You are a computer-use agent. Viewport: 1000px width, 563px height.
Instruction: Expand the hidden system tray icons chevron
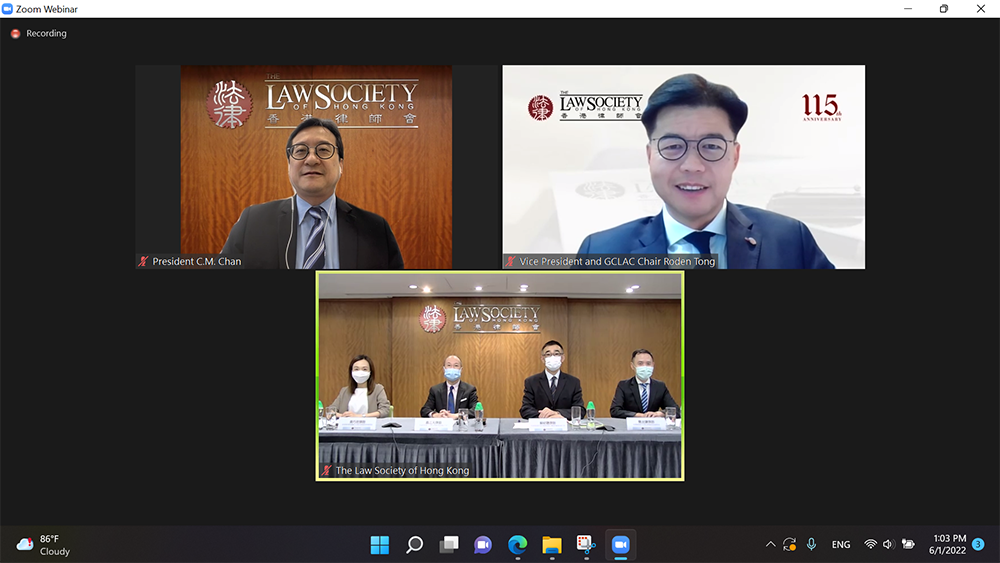(770, 545)
